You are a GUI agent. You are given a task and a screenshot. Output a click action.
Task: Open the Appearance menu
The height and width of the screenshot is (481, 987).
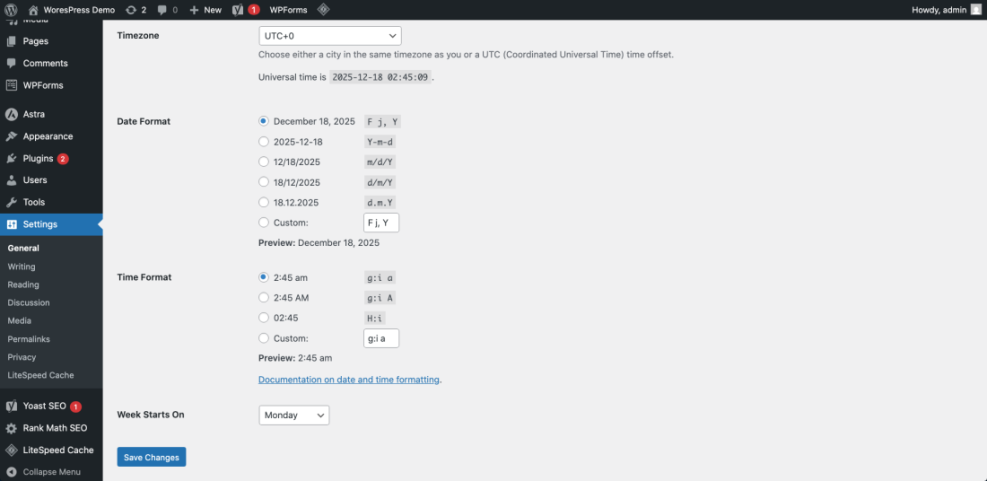(x=48, y=136)
